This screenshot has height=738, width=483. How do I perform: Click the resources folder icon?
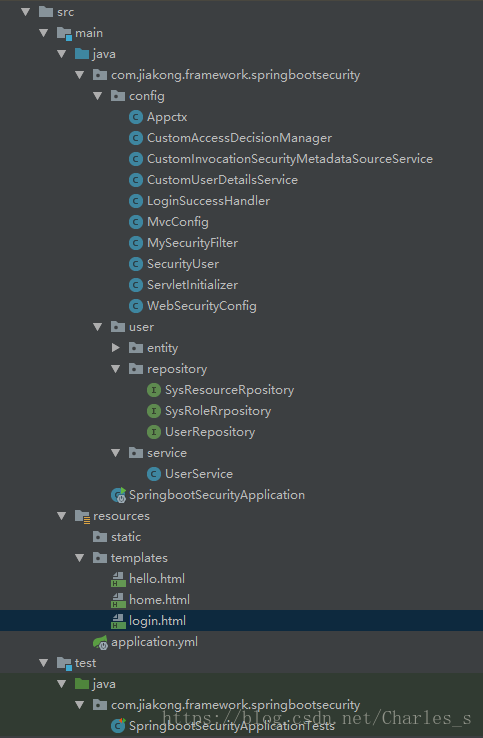pos(82,516)
